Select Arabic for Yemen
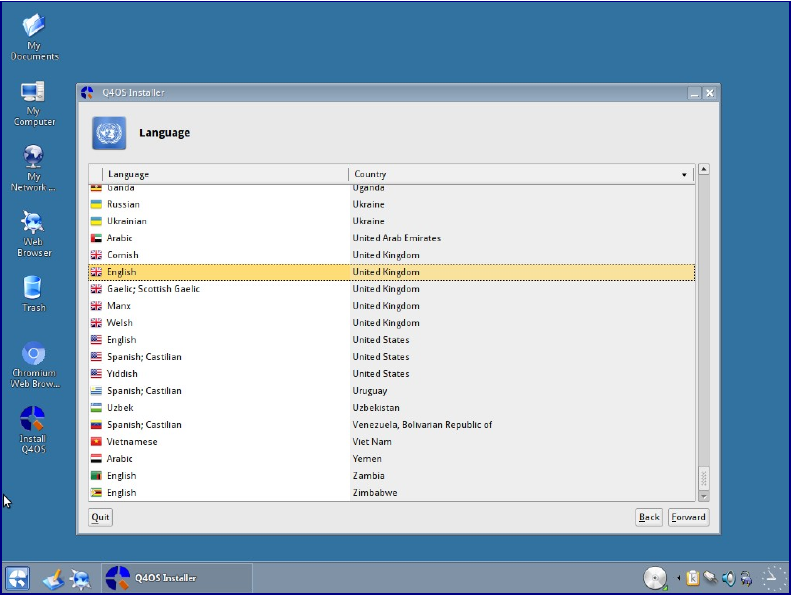The height and width of the screenshot is (595, 791). [391, 459]
